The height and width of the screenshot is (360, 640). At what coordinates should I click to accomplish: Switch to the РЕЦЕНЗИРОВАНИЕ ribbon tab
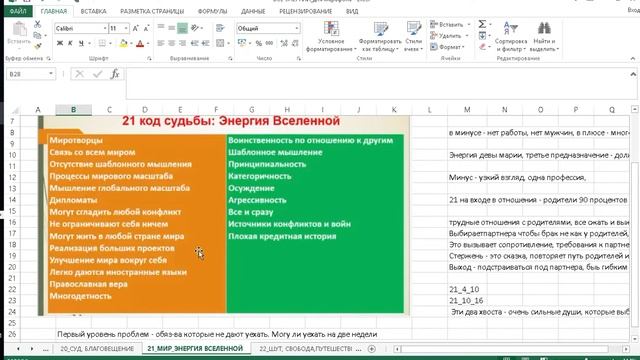click(x=305, y=11)
